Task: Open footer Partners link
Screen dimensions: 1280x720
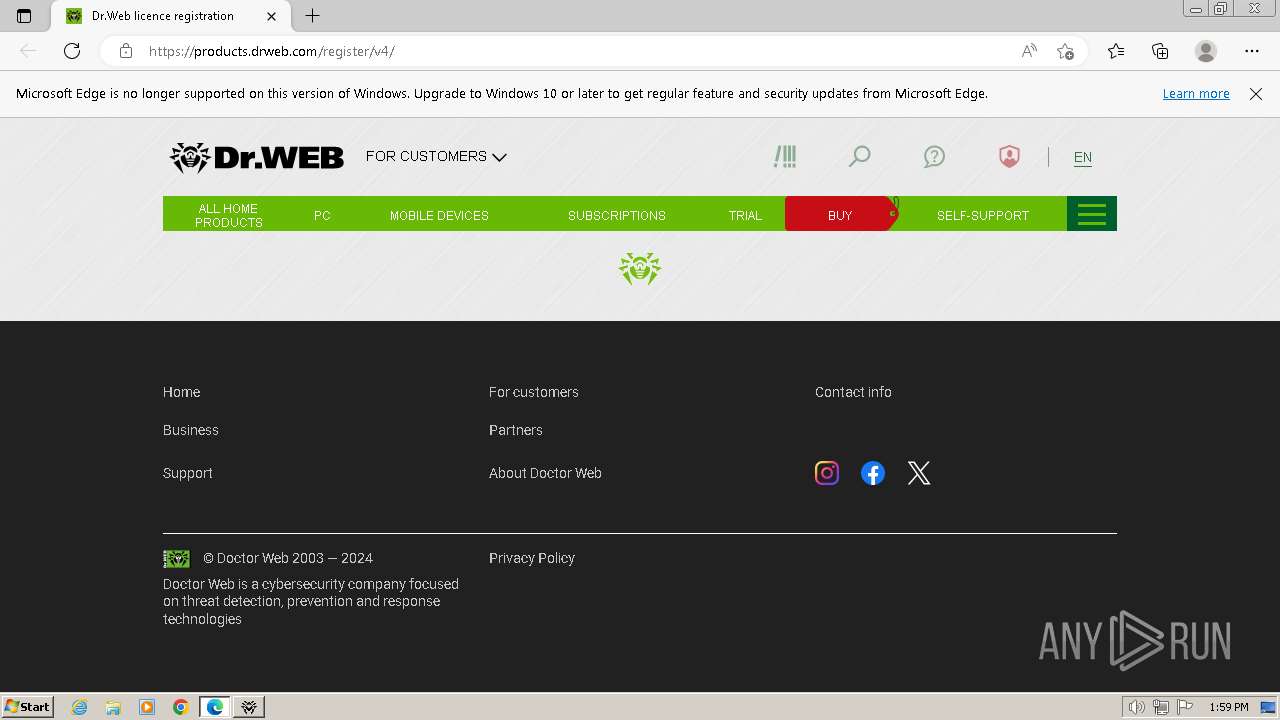Action: 516,430
